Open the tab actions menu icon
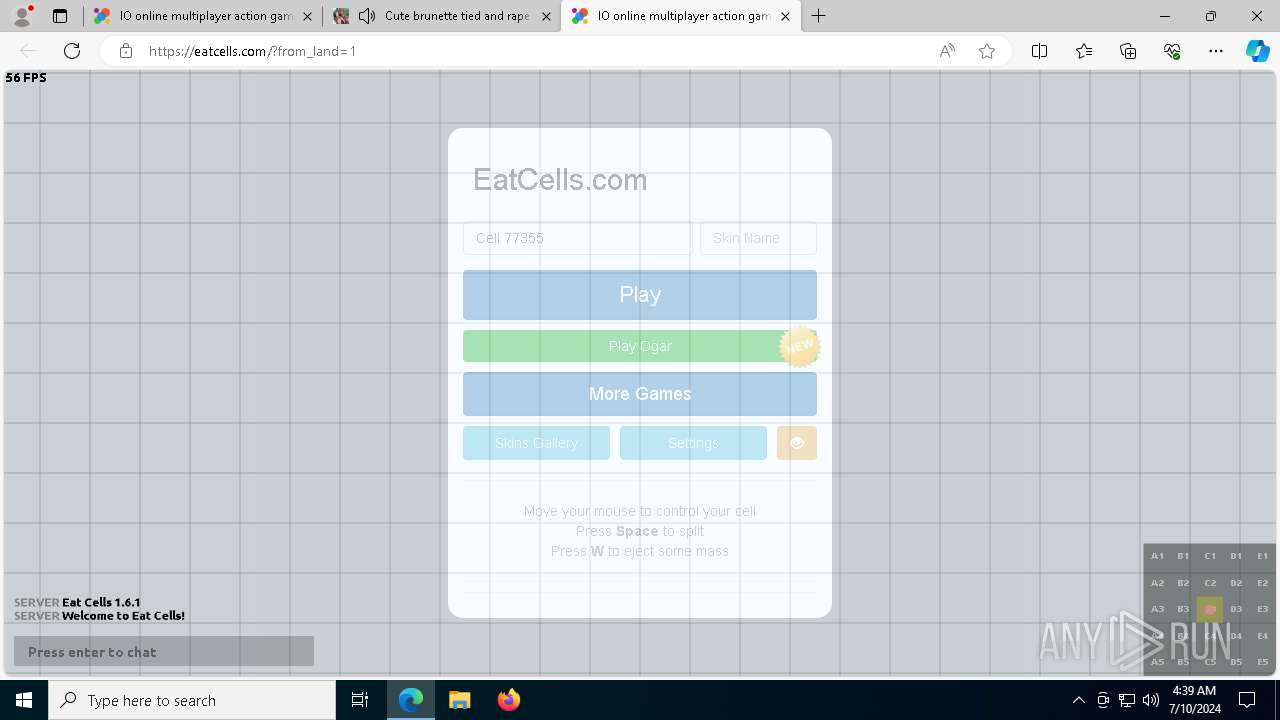 coord(60,16)
